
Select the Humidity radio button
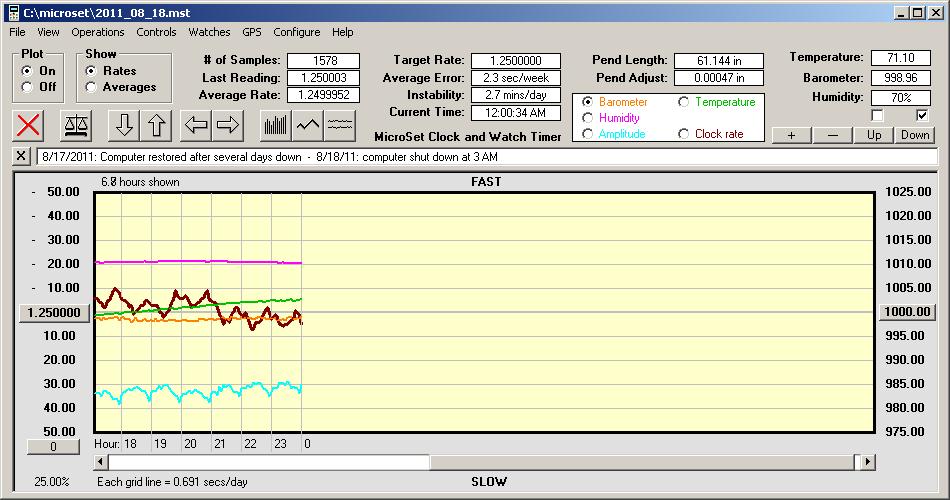tap(587, 118)
